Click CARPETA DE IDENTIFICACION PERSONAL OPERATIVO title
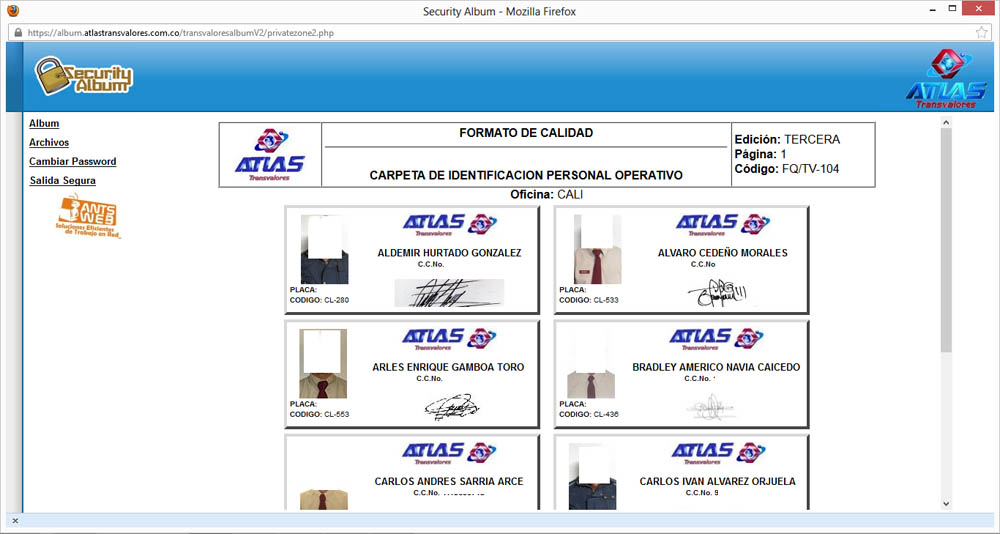The image size is (1000, 534). pyautogui.click(x=526, y=175)
